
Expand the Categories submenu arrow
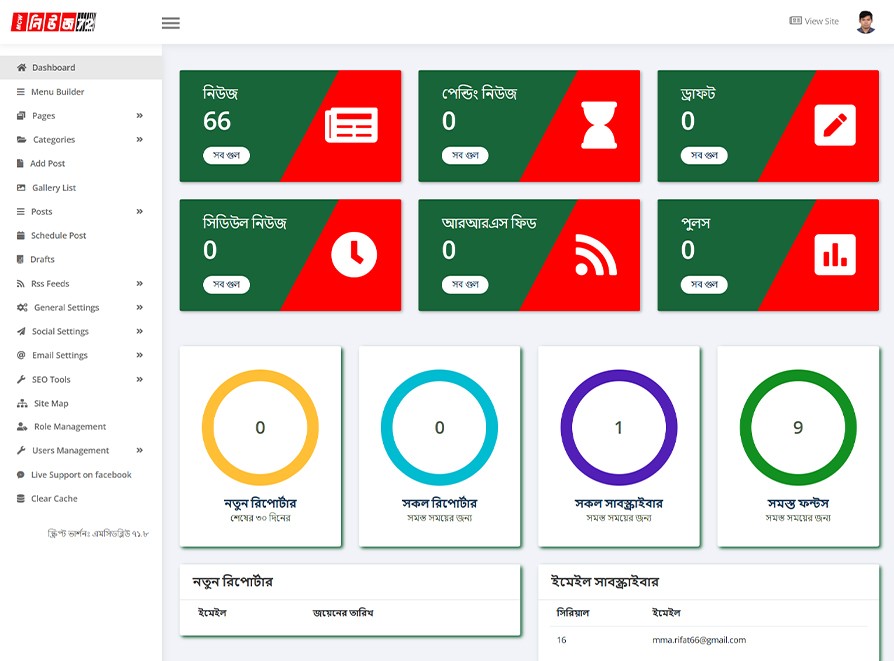tap(140, 140)
